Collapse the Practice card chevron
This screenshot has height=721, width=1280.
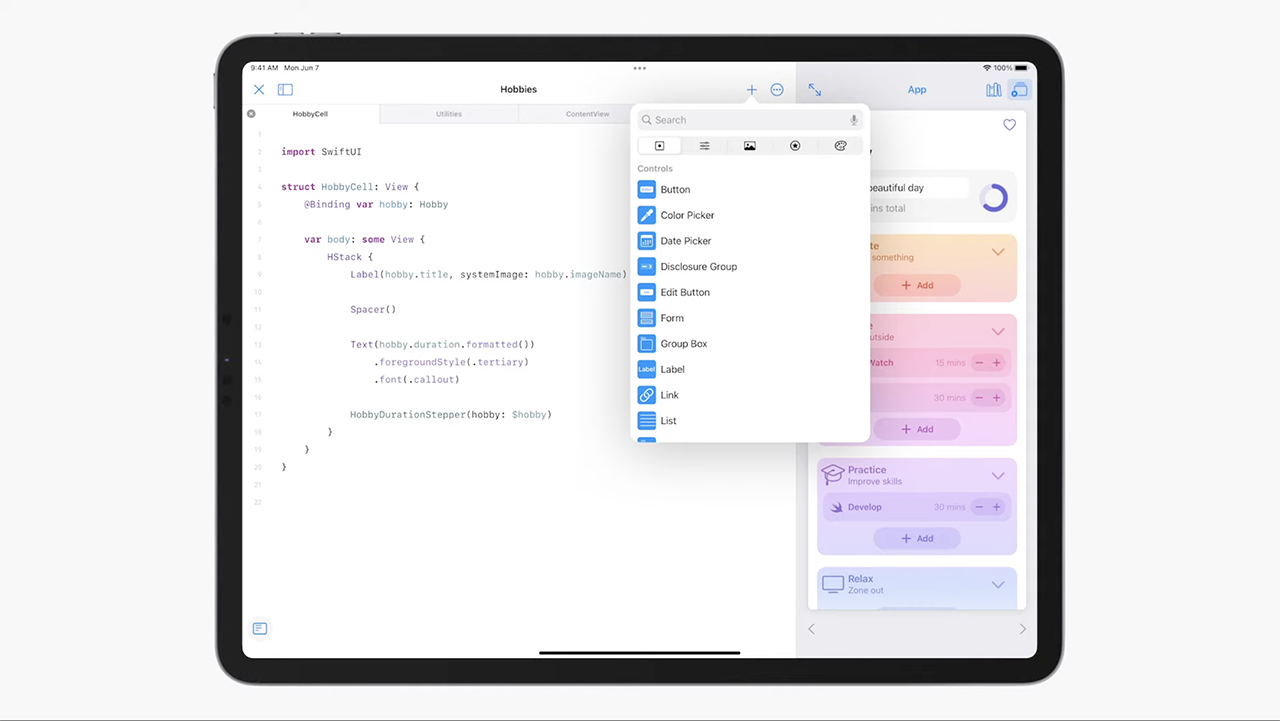click(x=998, y=476)
